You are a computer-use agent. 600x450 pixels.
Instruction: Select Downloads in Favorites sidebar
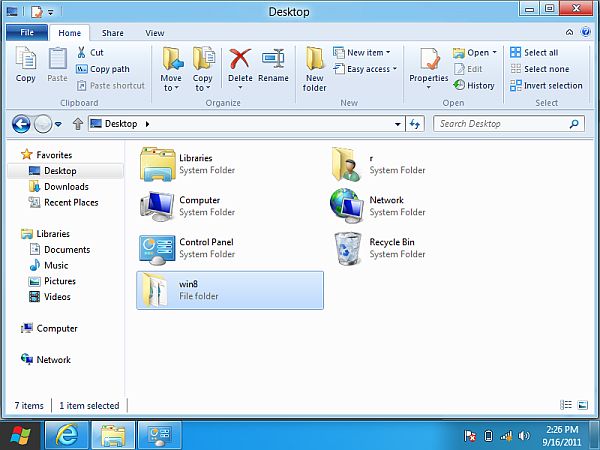pyautogui.click(x=66, y=186)
